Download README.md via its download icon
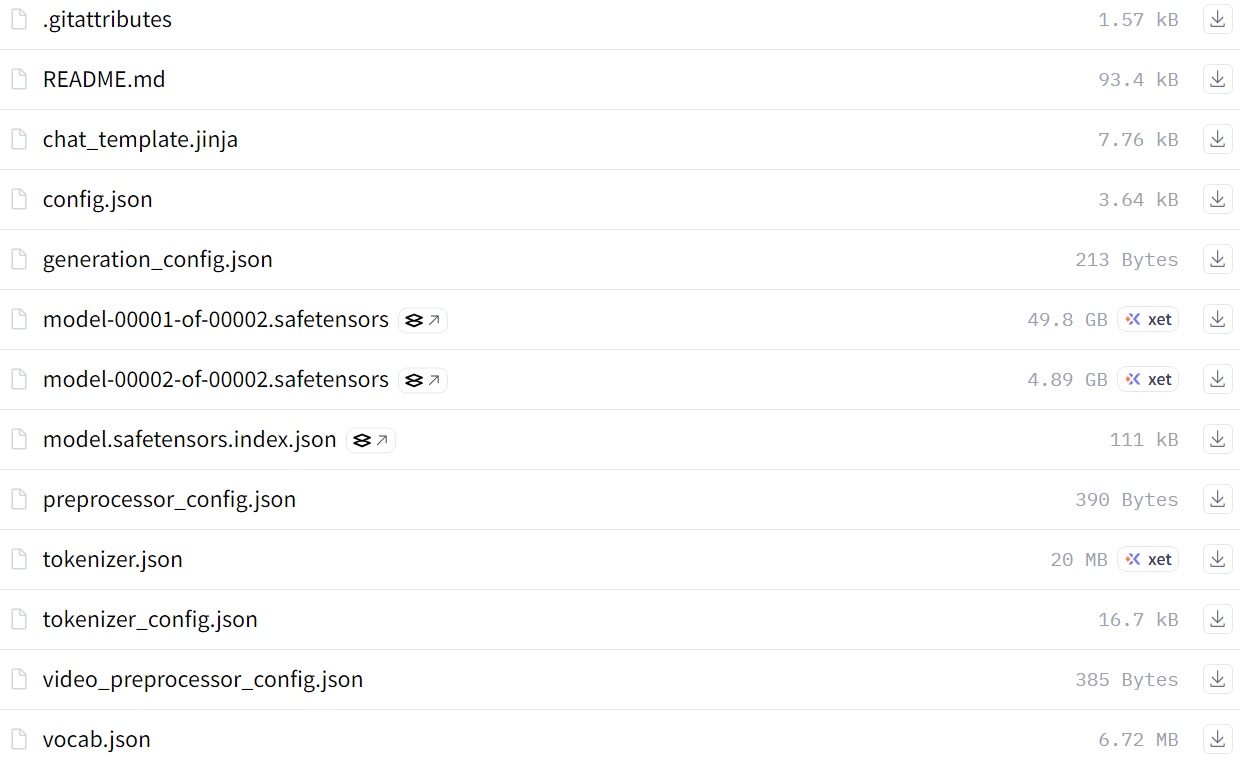 tap(1217, 79)
